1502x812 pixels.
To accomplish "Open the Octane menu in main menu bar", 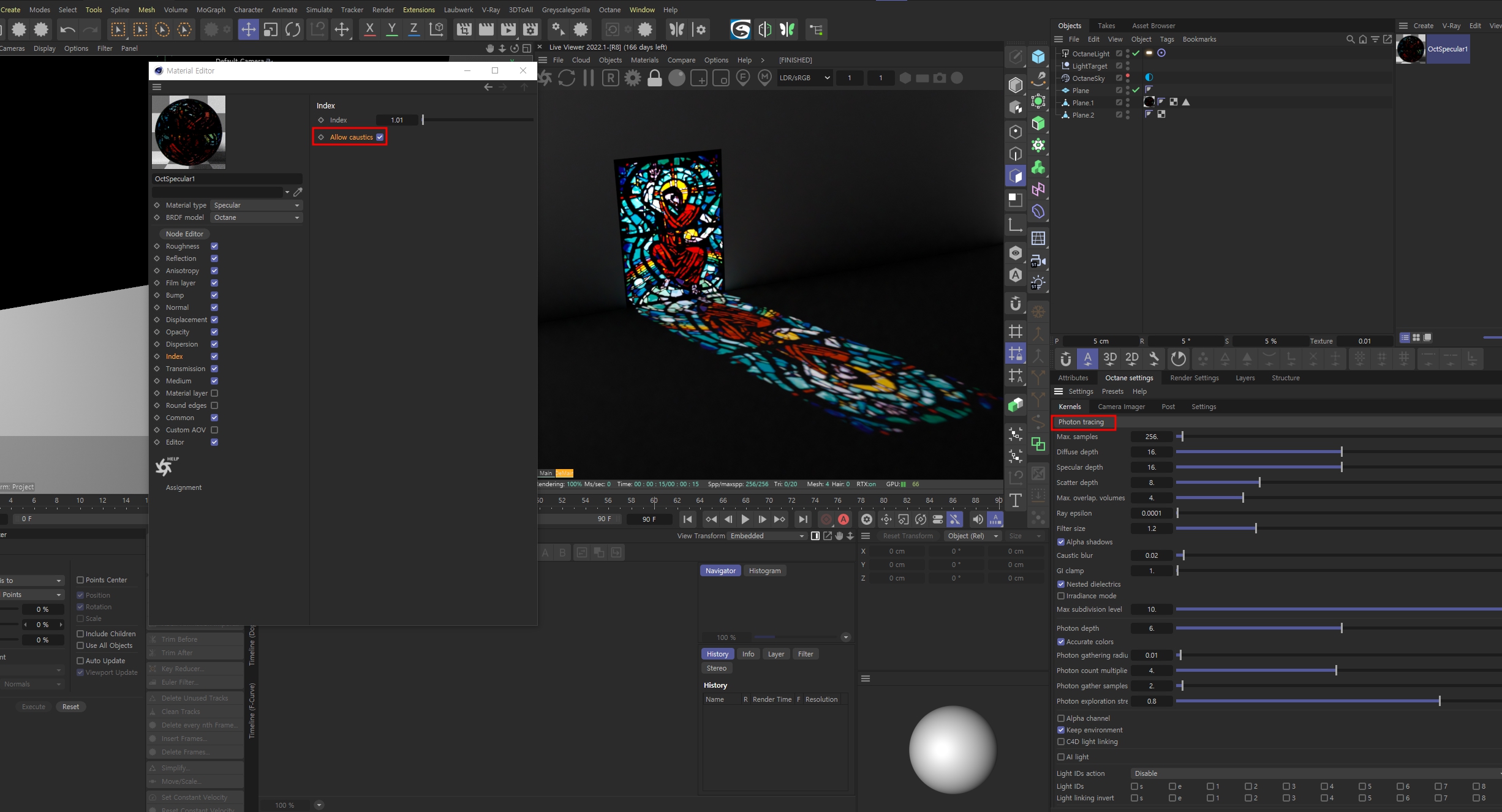I will tap(609, 10).
